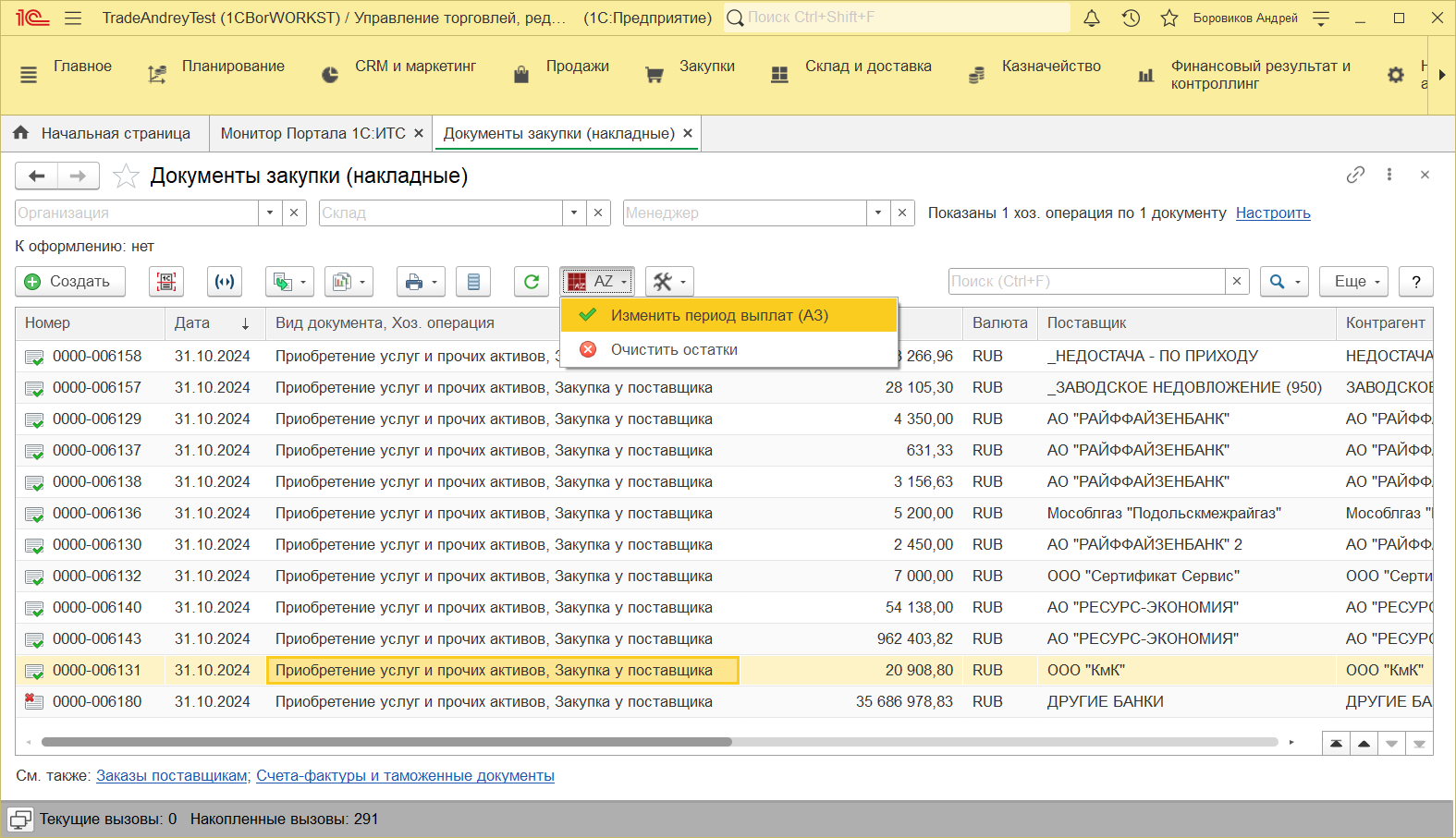Click the green refresh list icon
Image resolution: width=1456 pixels, height=838 pixels.
531,282
